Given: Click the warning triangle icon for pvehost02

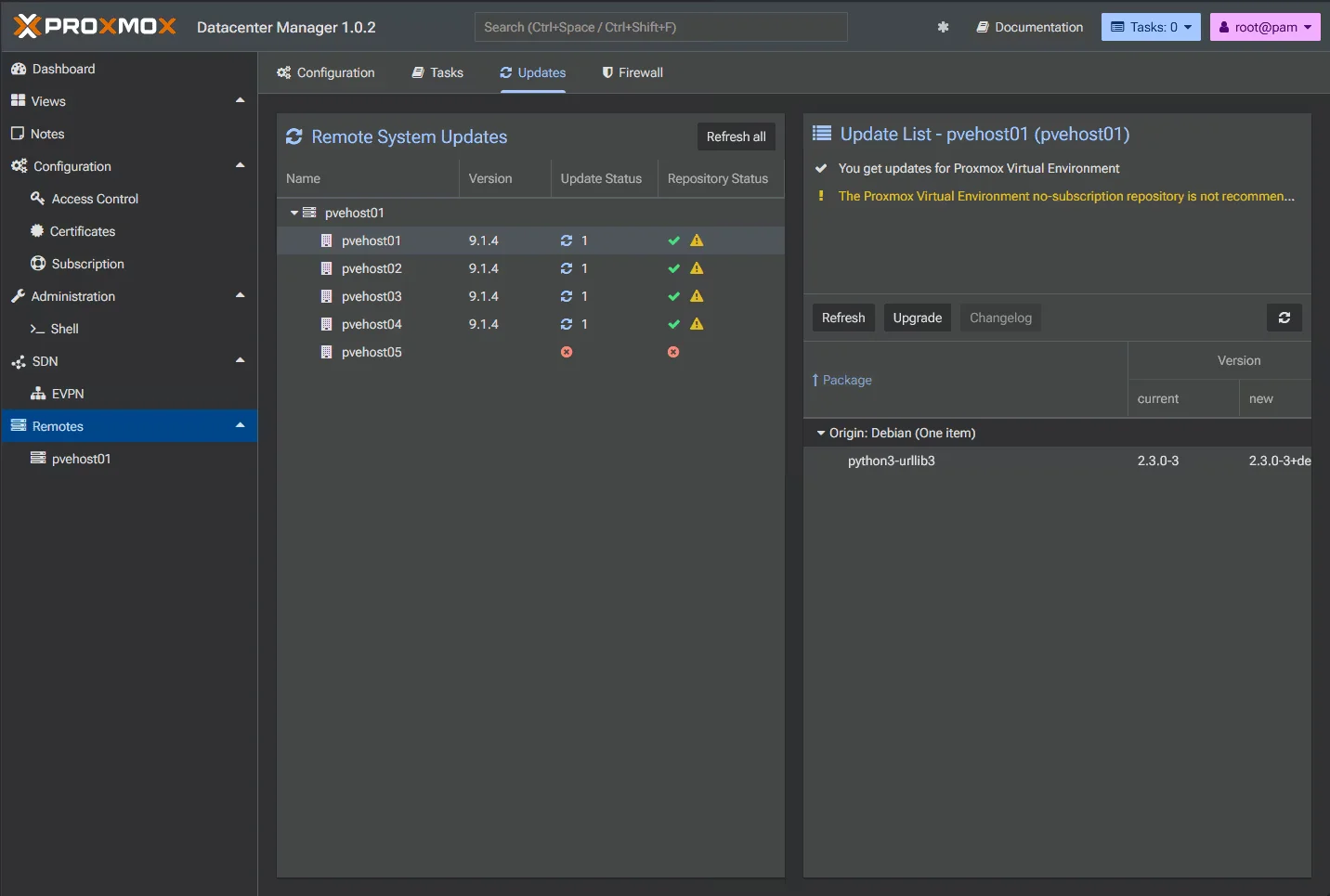Looking at the screenshot, I should [x=697, y=268].
